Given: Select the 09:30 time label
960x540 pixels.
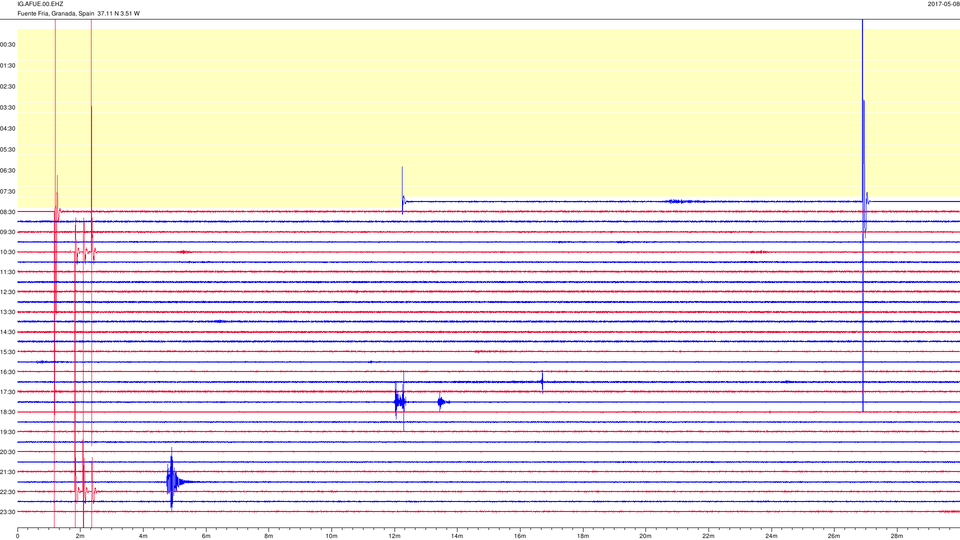Looking at the screenshot, I should [8, 232].
